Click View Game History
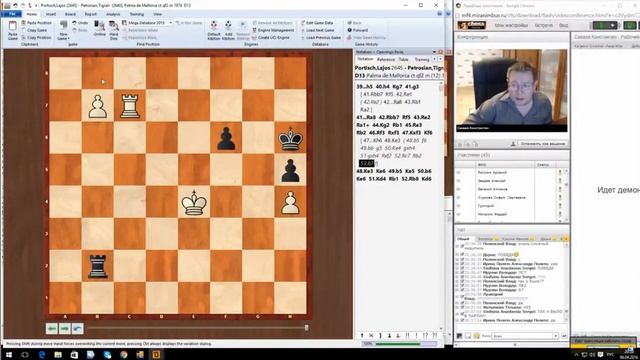Screen dimensions: 640x360 pos(366,38)
